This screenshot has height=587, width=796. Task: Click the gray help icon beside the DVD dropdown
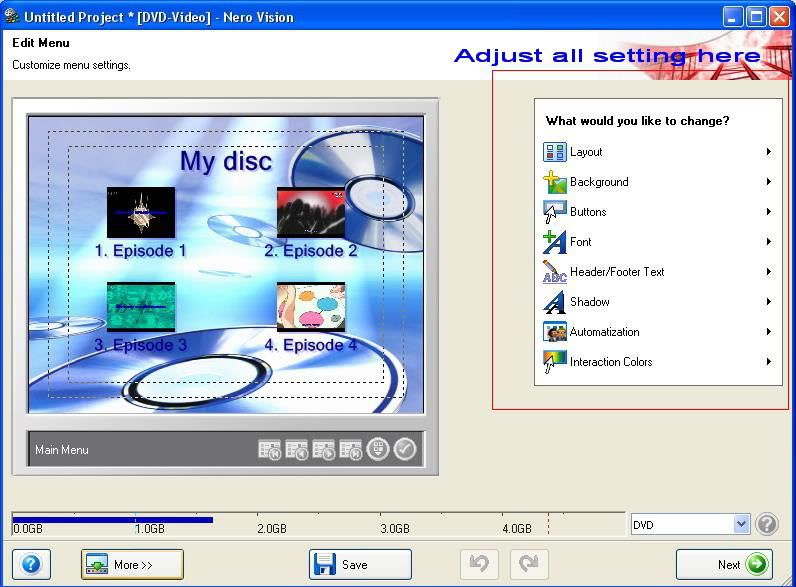(x=767, y=524)
